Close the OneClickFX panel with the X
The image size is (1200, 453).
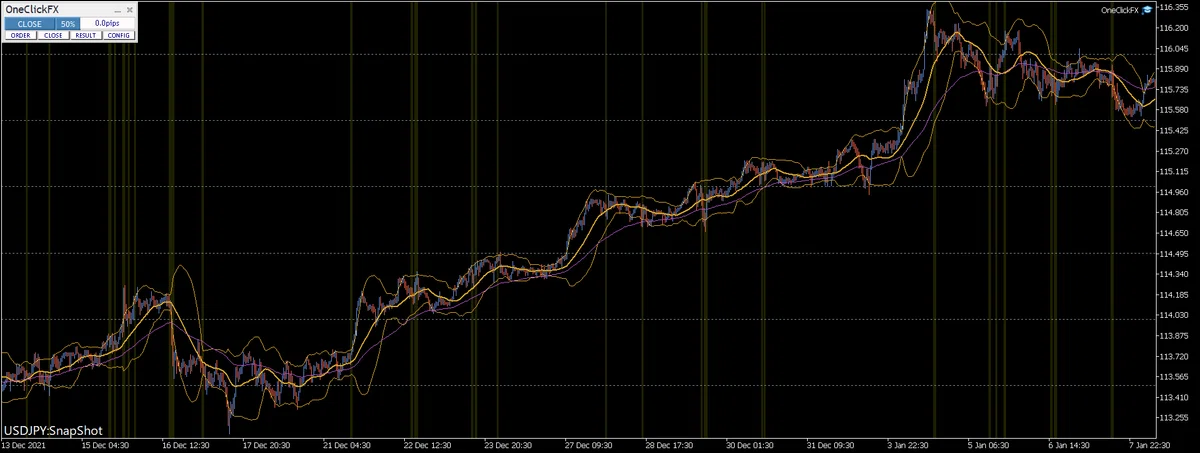(x=130, y=9)
